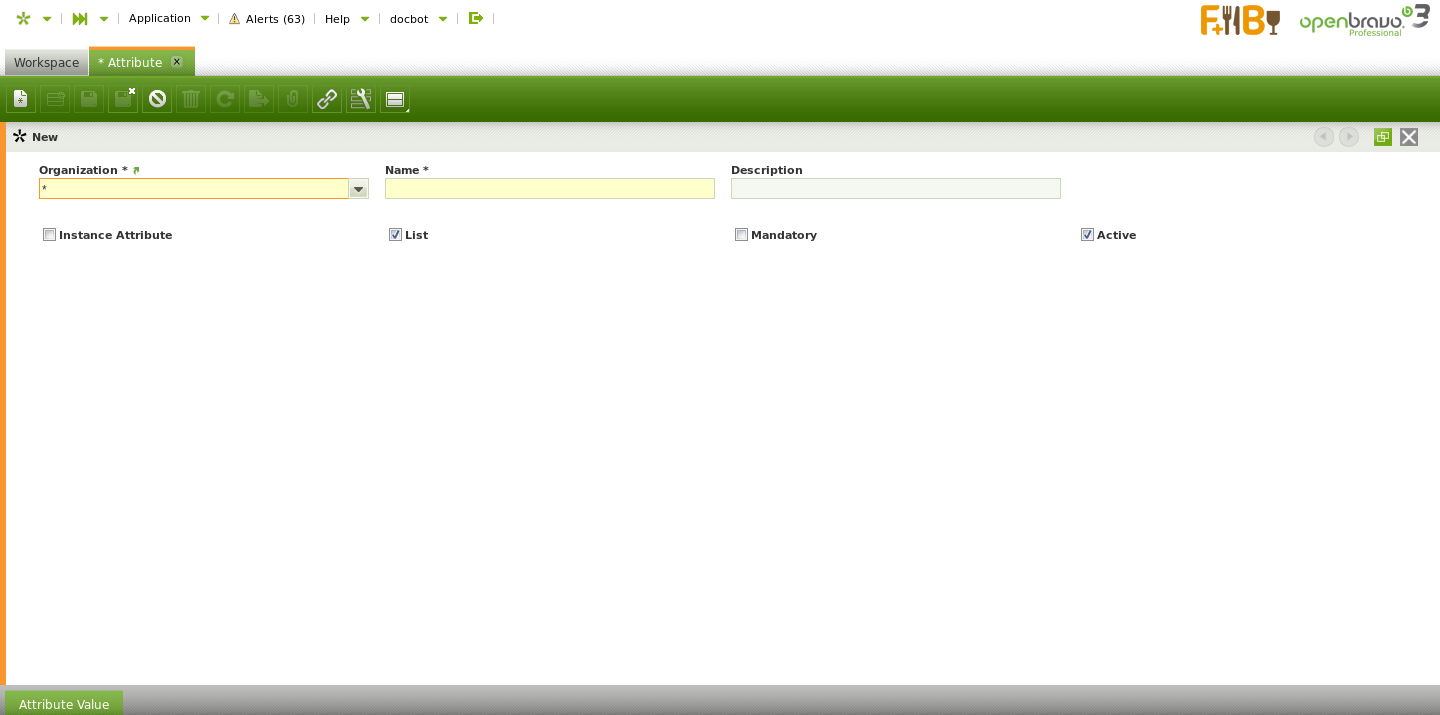
Task: Click the cancel changes toolbar icon
Action: coord(157,99)
